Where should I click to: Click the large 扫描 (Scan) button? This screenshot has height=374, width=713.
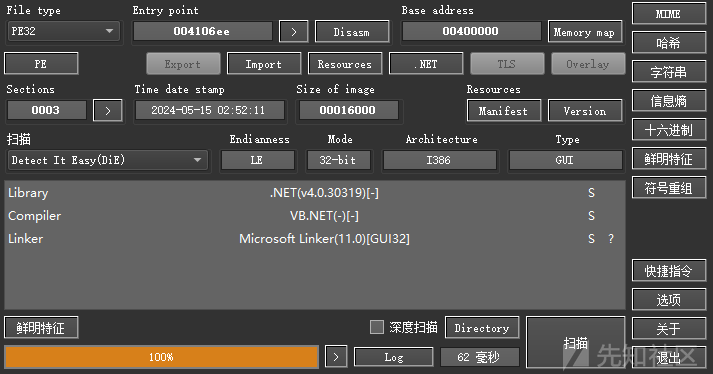pyautogui.click(x=576, y=343)
